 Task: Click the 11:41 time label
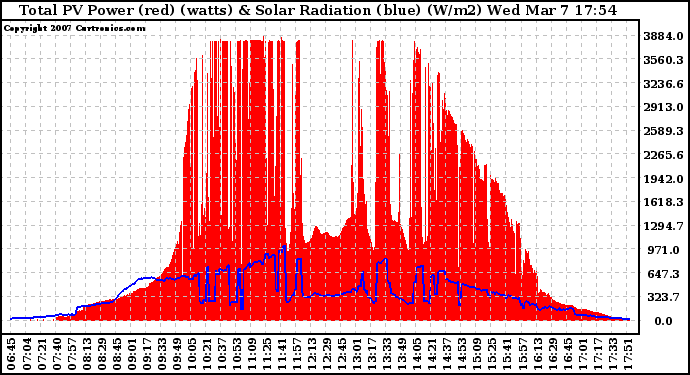[282, 354]
